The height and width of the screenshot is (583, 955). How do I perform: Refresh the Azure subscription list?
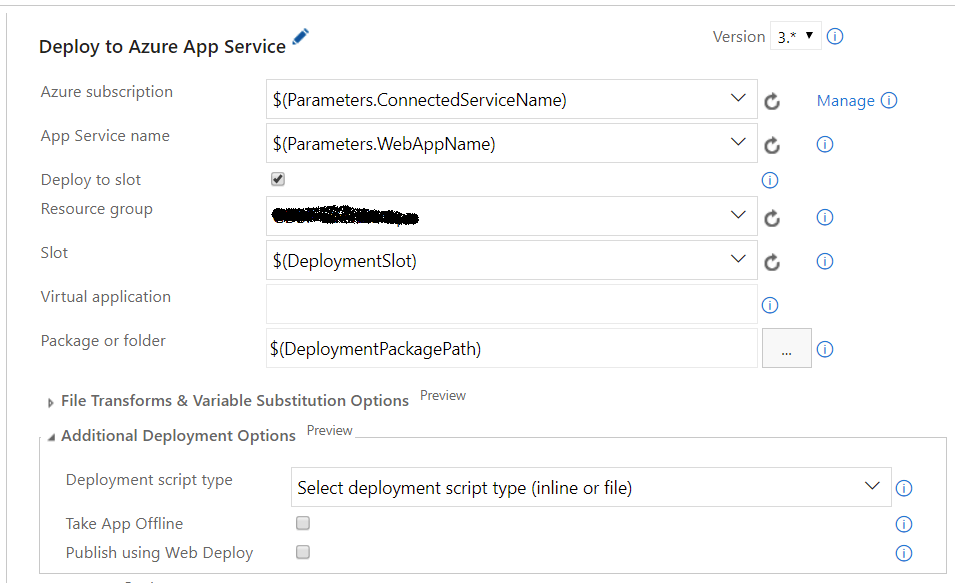pyautogui.click(x=772, y=101)
